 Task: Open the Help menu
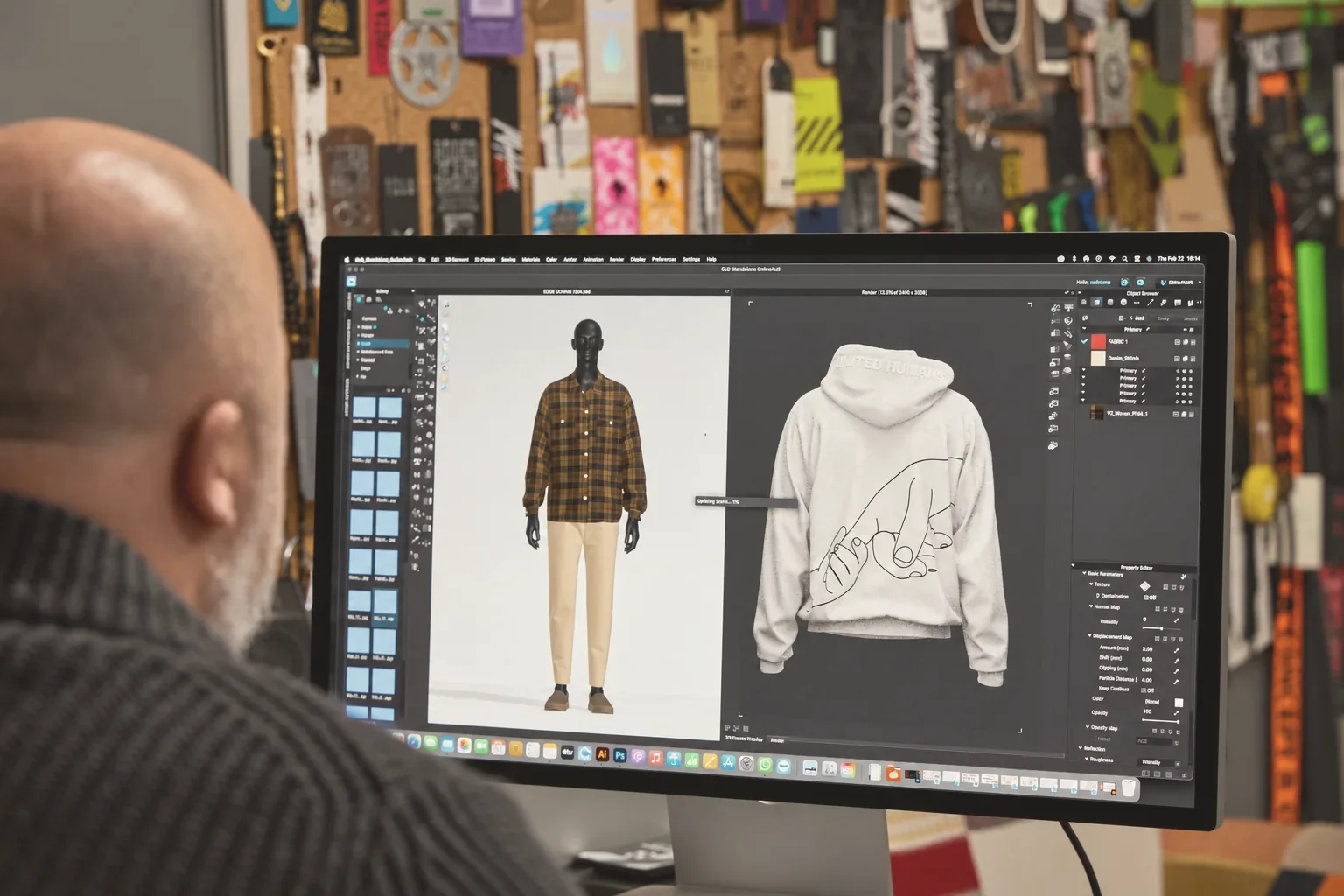710,259
